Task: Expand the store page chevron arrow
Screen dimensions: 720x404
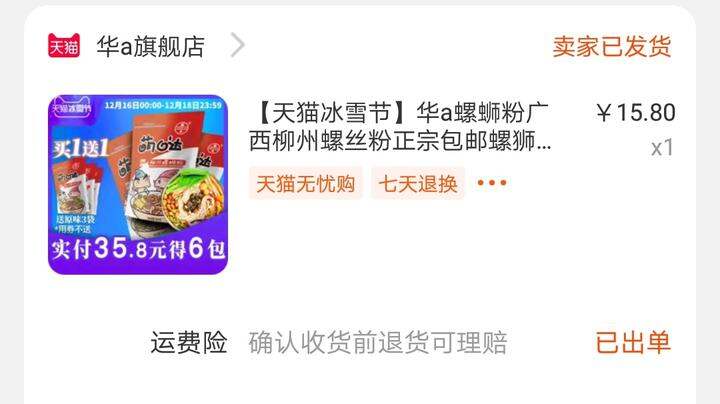Action: 237,45
